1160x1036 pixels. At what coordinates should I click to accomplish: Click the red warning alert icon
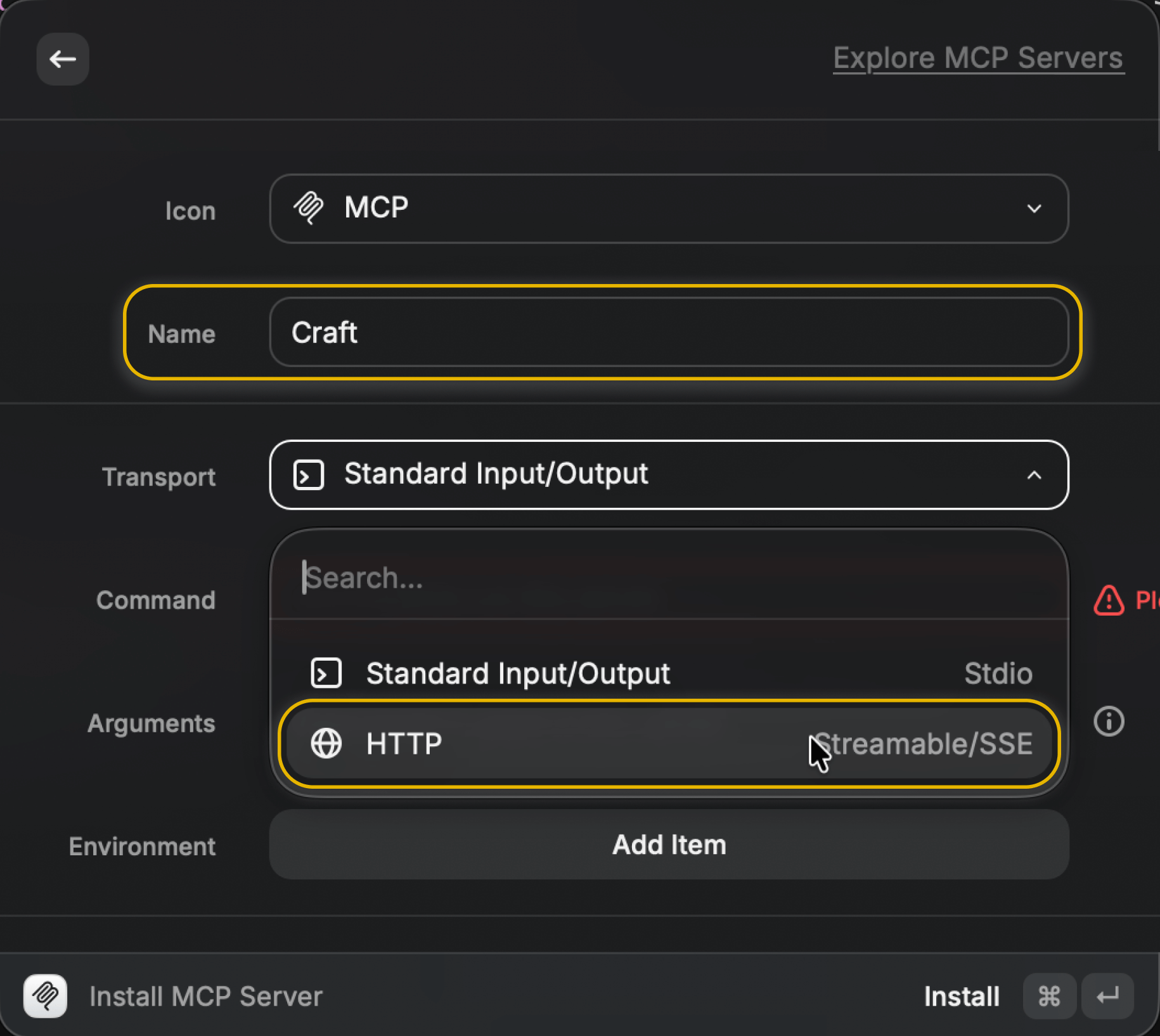1108,601
